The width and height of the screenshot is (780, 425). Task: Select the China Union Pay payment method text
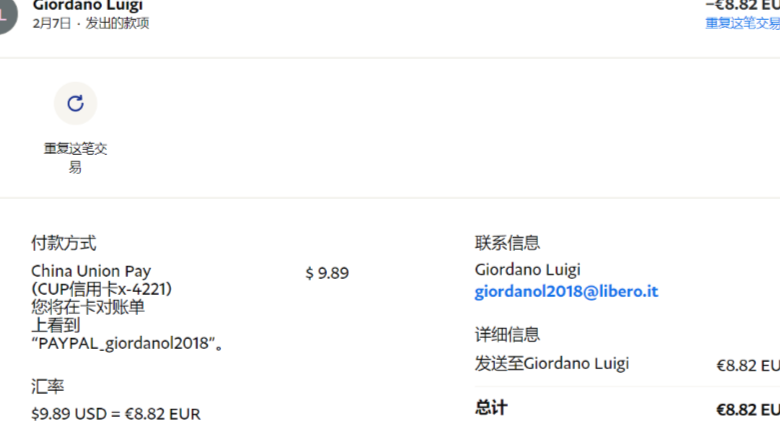[x=91, y=271]
